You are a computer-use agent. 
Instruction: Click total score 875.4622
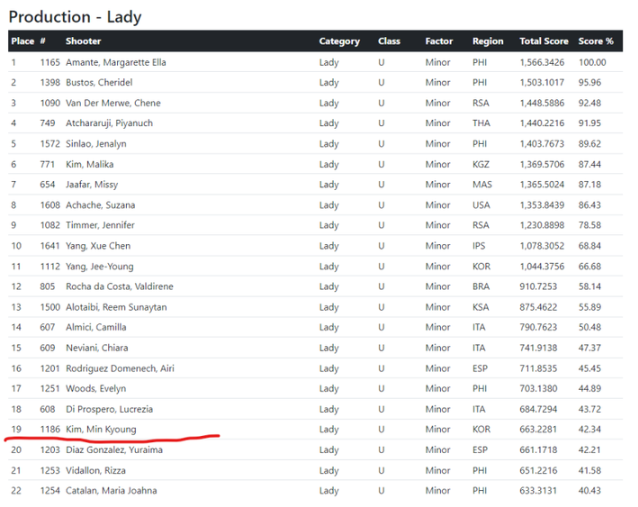pyautogui.click(x=538, y=307)
